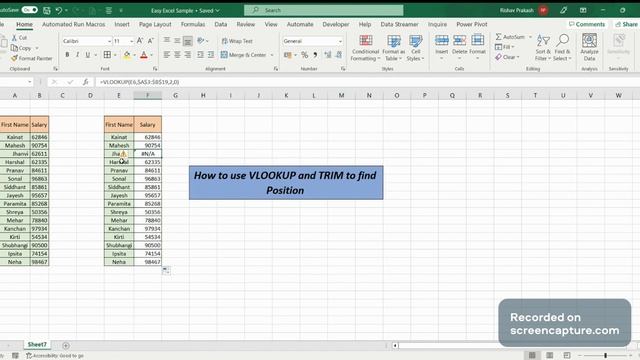Toggle Bottom Align
The image size is (640, 360).
(x=188, y=41)
